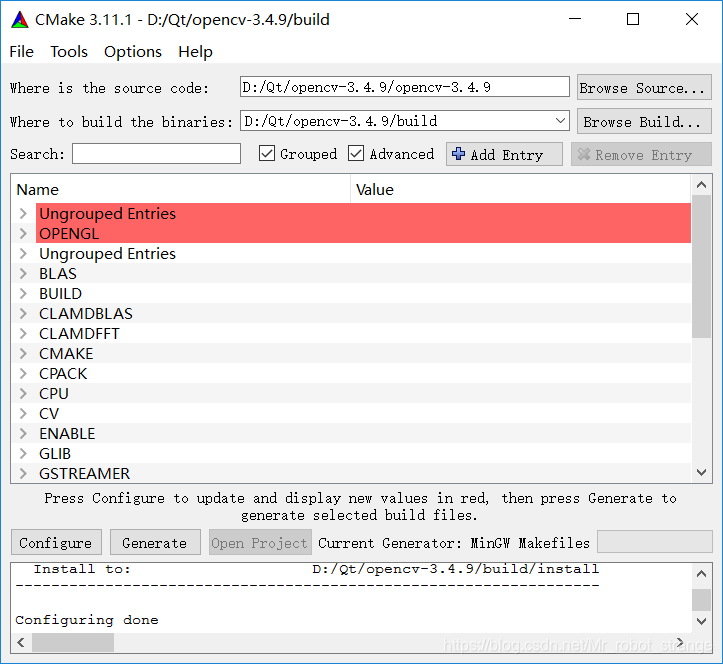Screen dimensions: 723x664
Task: Expand the ENABLE group
Action: click(23, 433)
